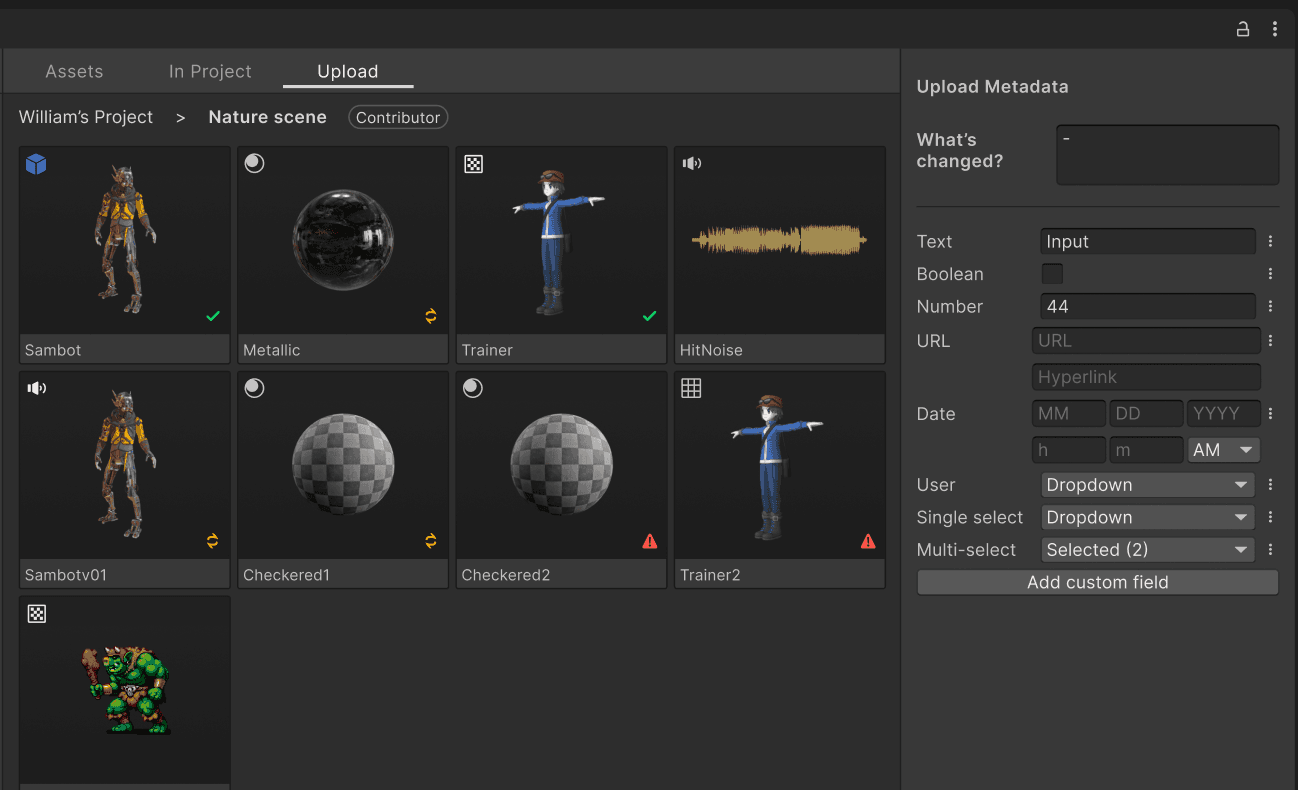
Task: Open William's Project via the breadcrumb link
Action: [86, 117]
